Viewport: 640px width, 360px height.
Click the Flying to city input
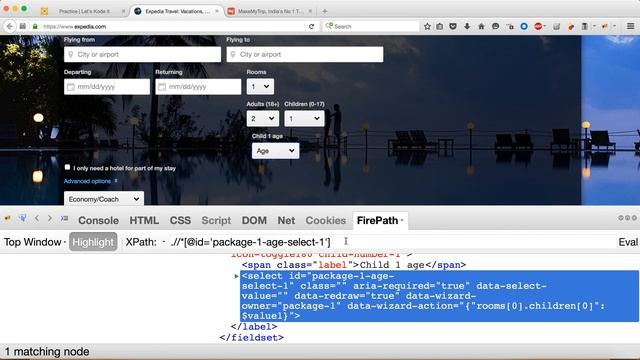tap(305, 54)
